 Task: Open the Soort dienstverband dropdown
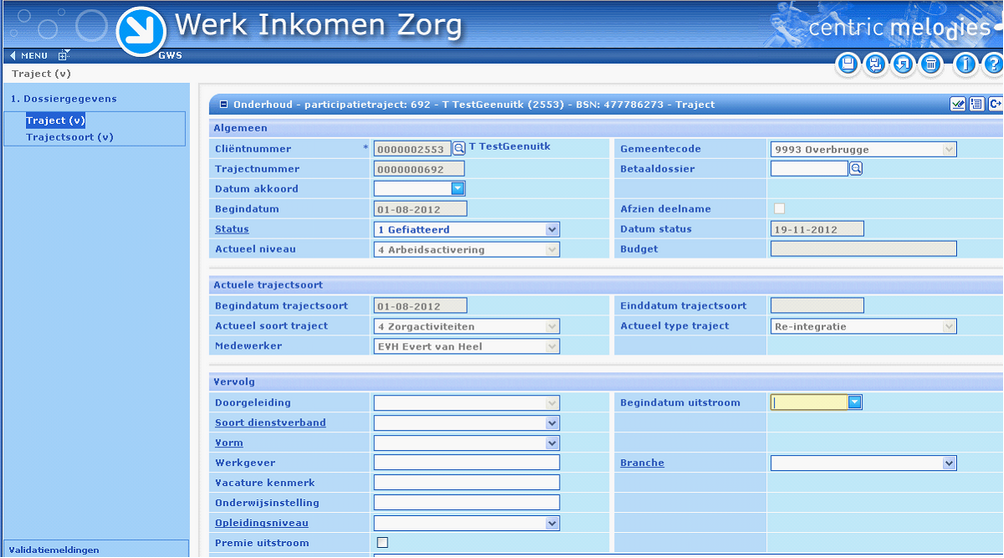tap(552, 423)
